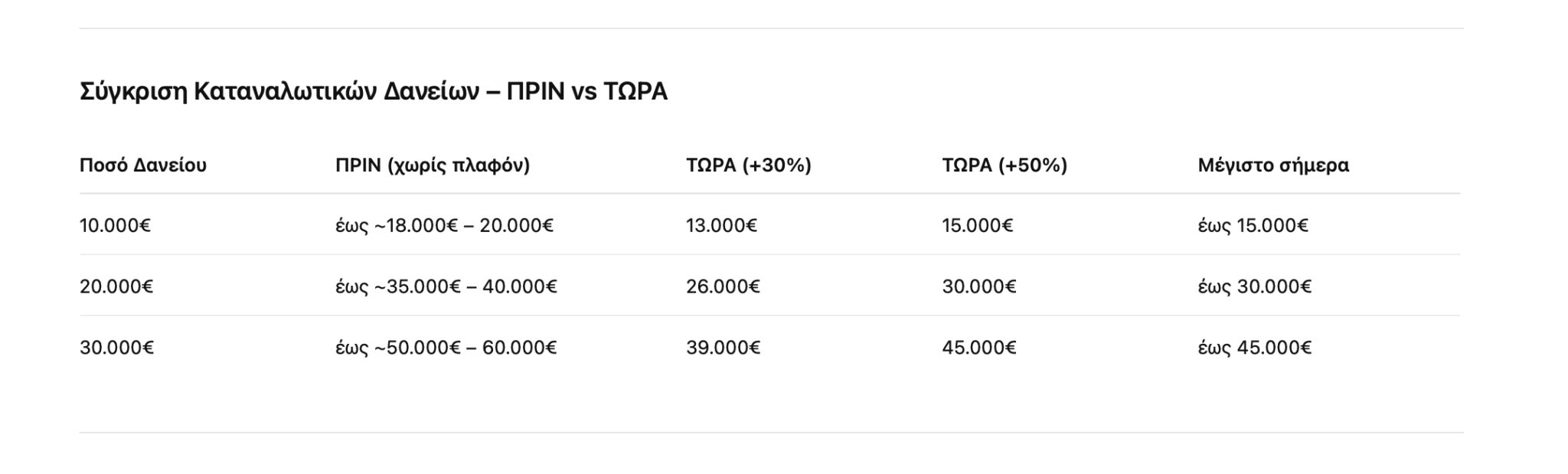Click the 39.000€ value cell
Screen dimensions: 1568x474
pos(723,348)
